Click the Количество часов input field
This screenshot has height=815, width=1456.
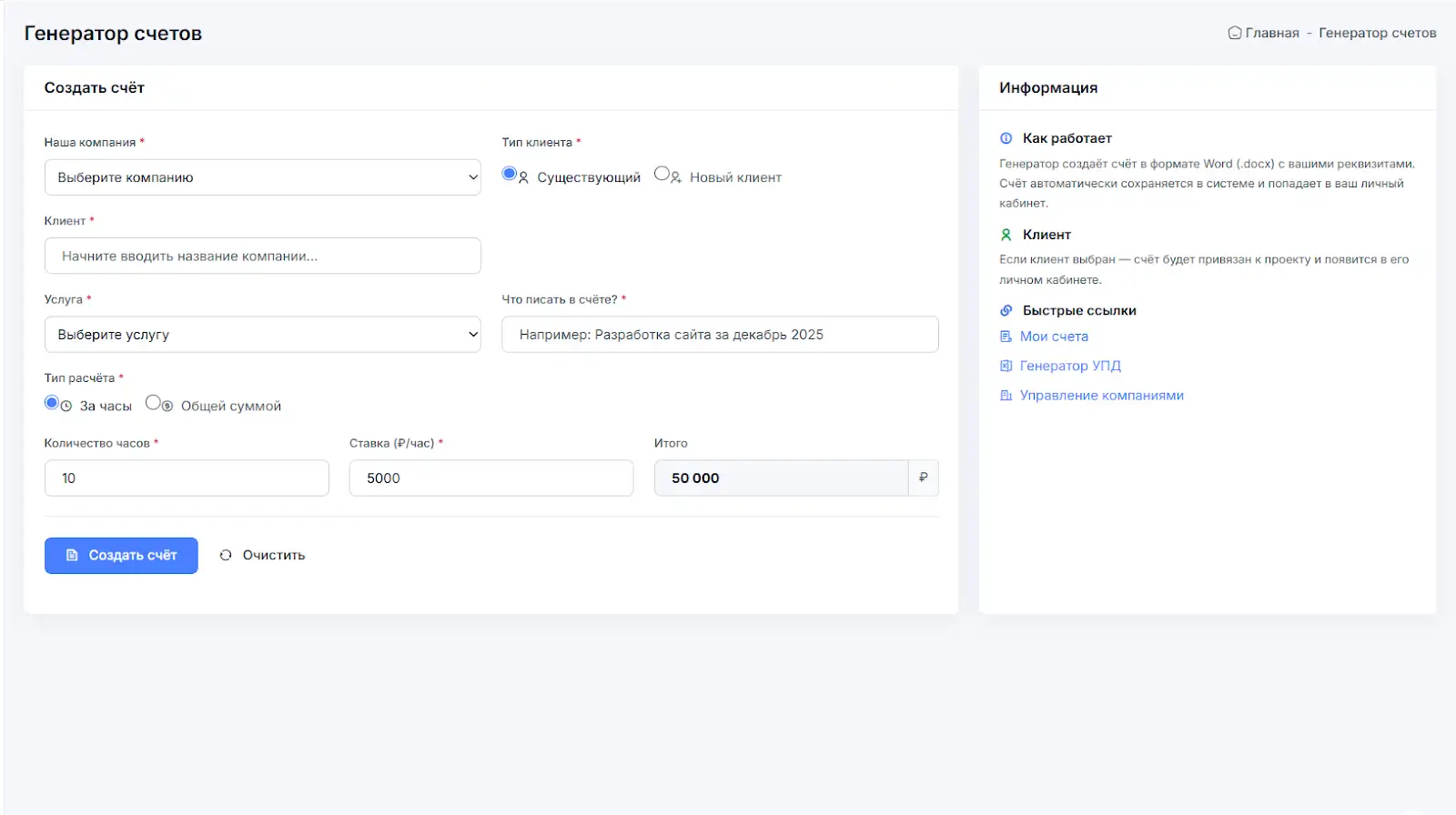[x=187, y=478]
